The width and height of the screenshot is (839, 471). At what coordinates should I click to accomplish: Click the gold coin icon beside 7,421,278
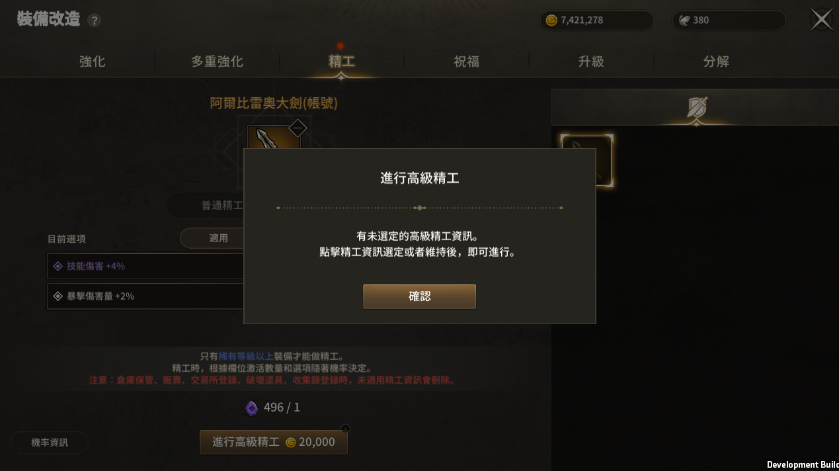pyautogui.click(x=551, y=20)
